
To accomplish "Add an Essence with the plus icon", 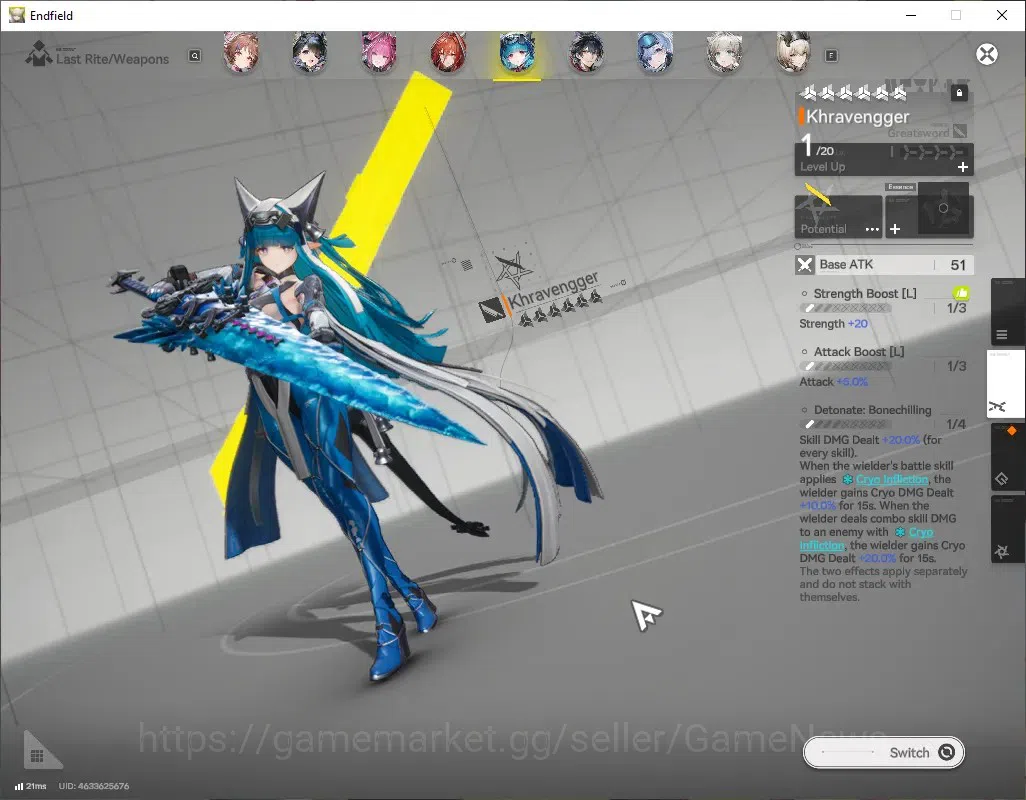I will 895,229.
